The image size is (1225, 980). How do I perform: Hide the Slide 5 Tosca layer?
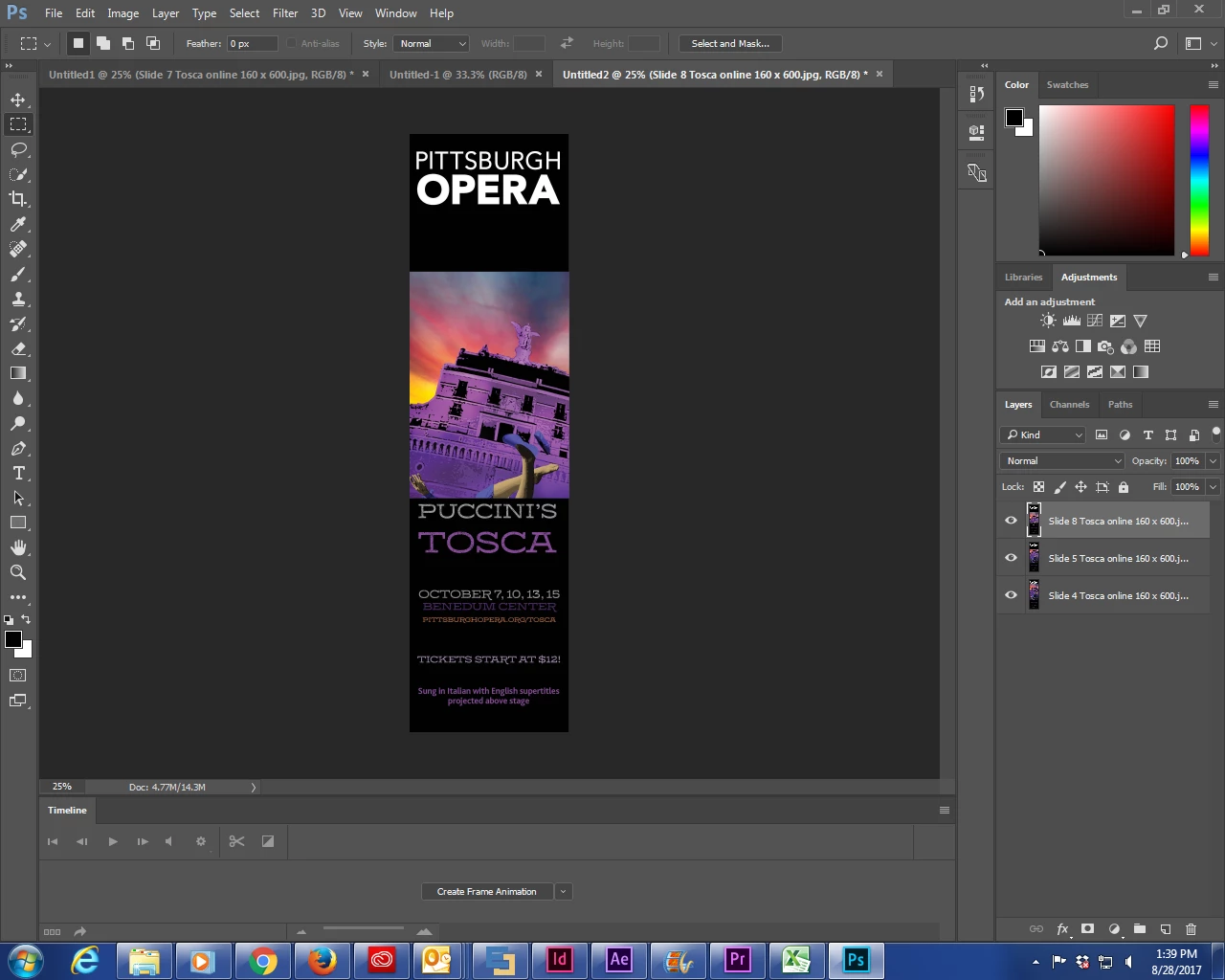point(1011,558)
